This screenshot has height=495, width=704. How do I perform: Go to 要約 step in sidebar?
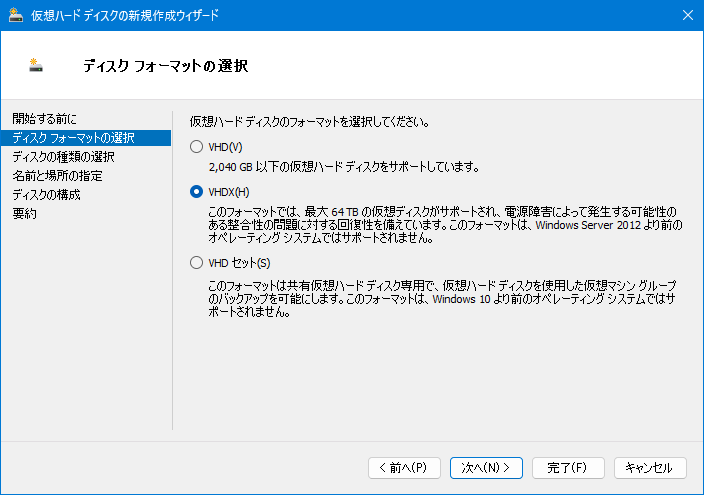pos(24,213)
